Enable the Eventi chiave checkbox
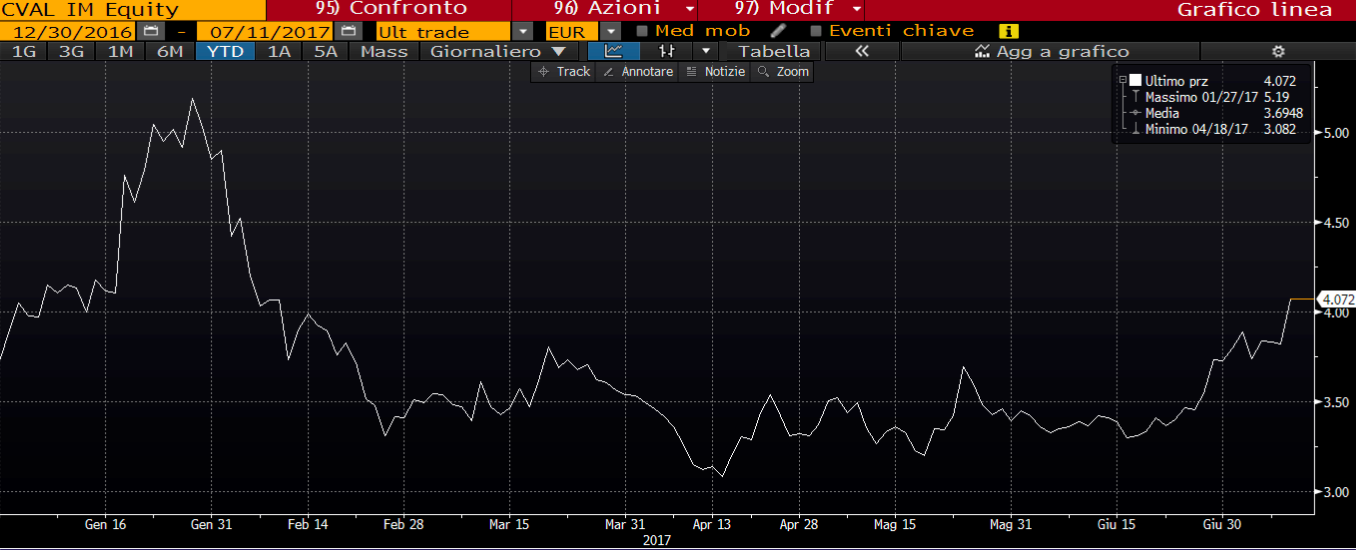The image size is (1356, 550). pyautogui.click(x=816, y=31)
